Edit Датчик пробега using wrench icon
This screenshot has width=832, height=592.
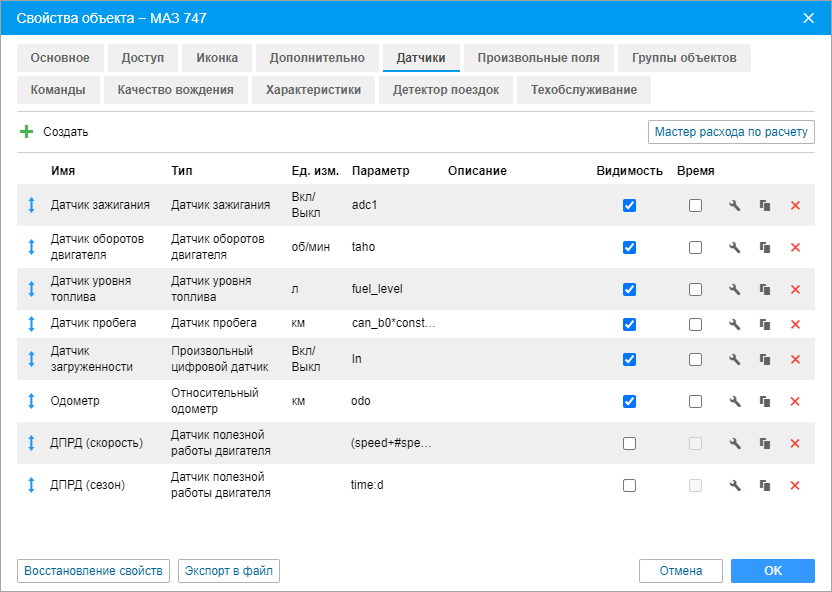pos(734,324)
